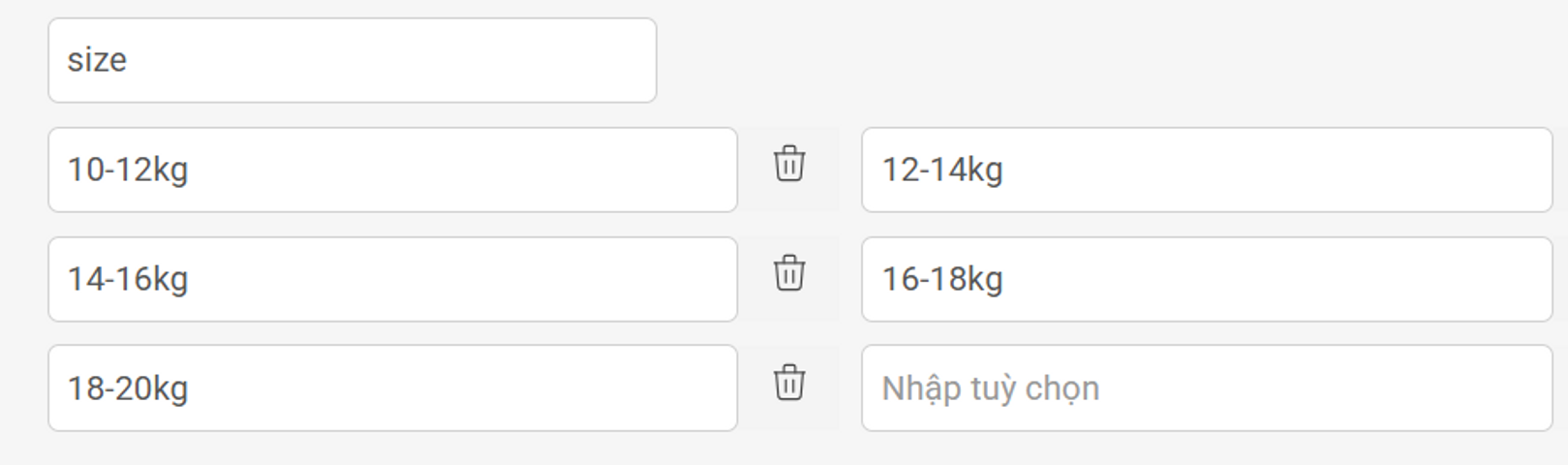Delete the 10-12kg option with trash icon
Image resolution: width=1568 pixels, height=465 pixels.
tap(788, 164)
